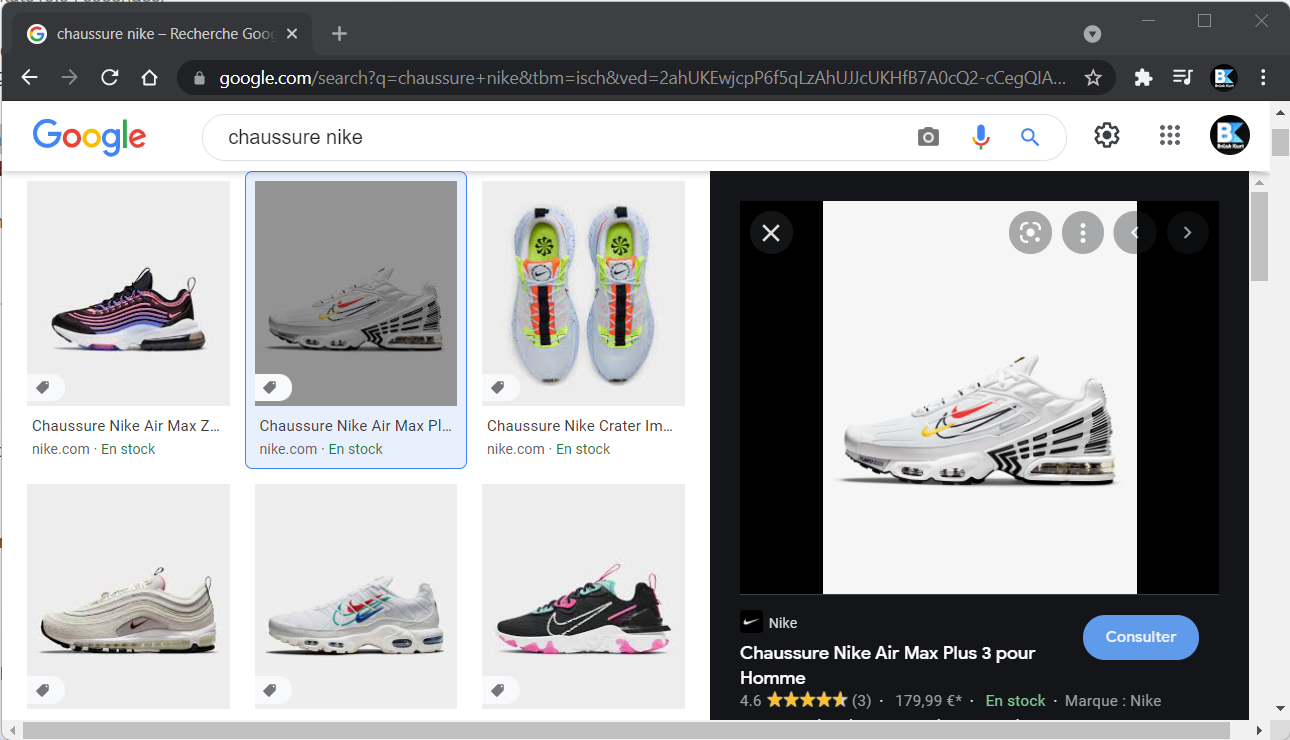This screenshot has height=740, width=1290.
Task: Click the blue search magnifier button
Action: pos(1030,137)
